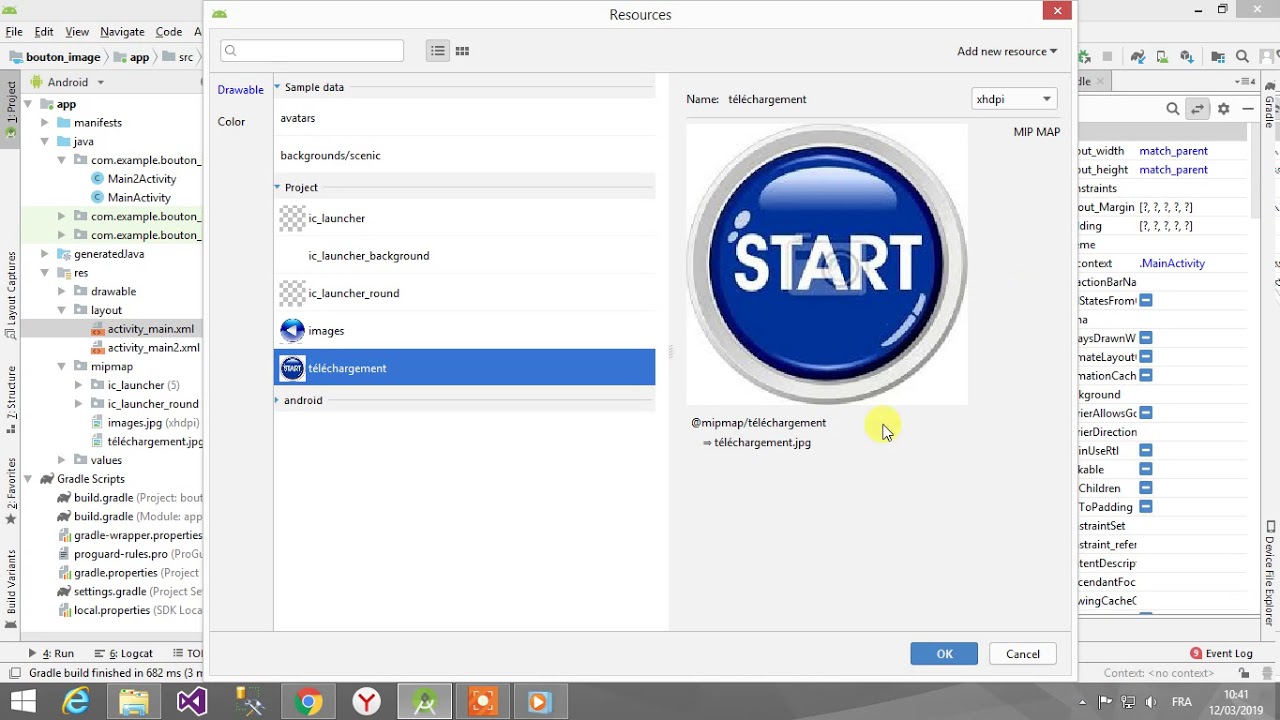The height and width of the screenshot is (720, 1280).
Task: Click the Android Studio taskbar icon
Action: pyautogui.click(x=424, y=702)
